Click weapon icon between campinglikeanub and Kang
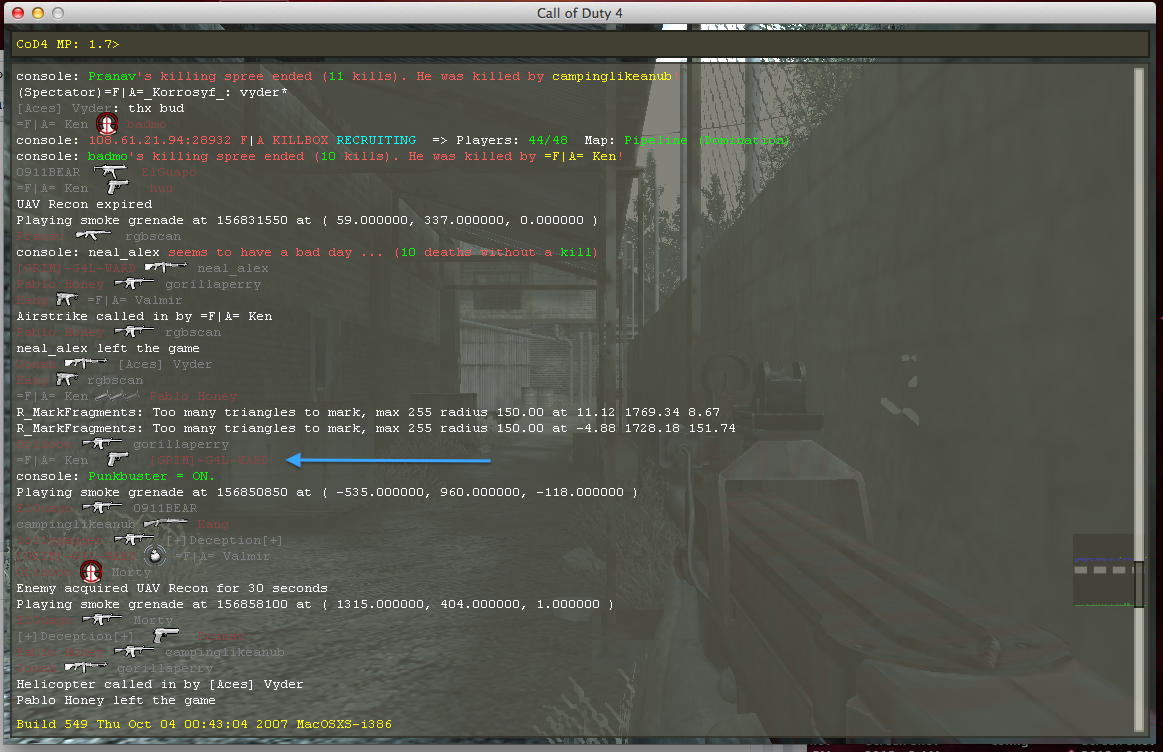 click(165, 523)
